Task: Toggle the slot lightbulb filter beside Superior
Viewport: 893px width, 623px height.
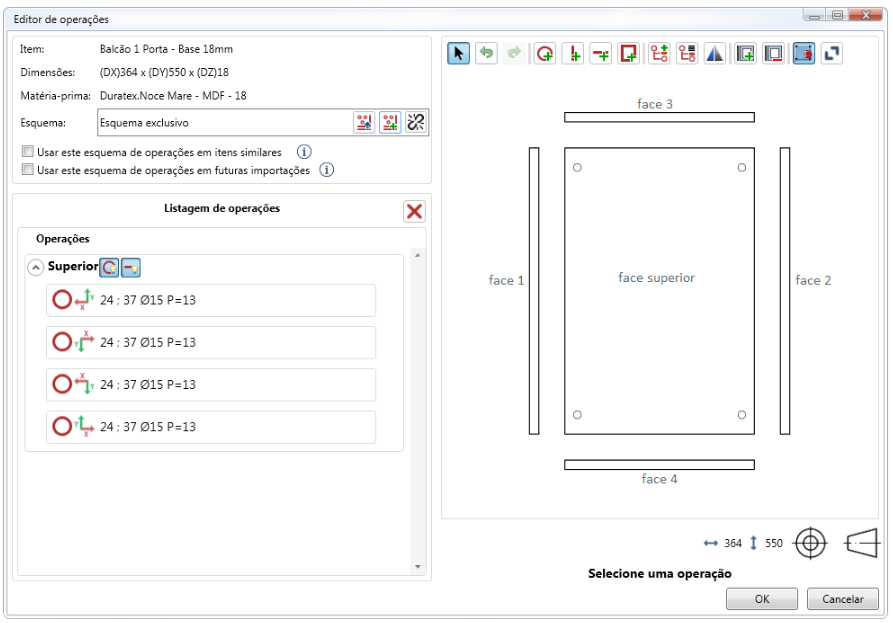Action: pos(130,267)
